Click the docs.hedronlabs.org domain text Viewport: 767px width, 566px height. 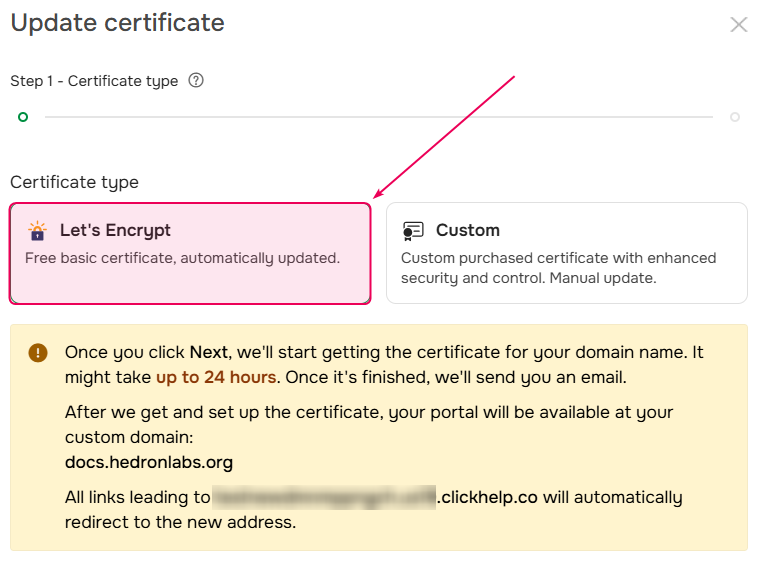tap(149, 462)
